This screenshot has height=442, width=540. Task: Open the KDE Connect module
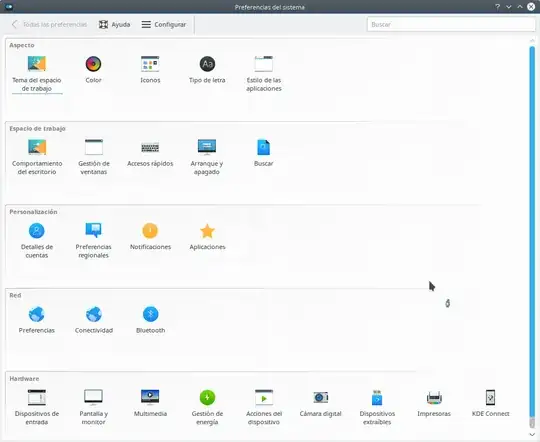coord(490,403)
